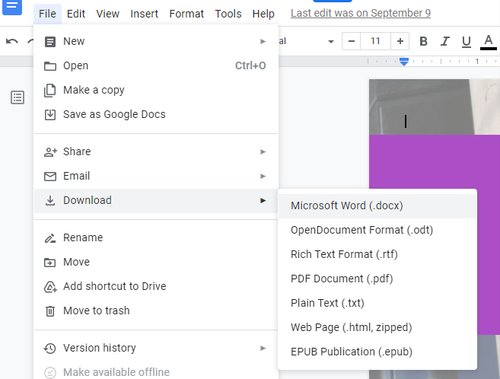This screenshot has width=500, height=379.
Task: Click the Move to trash bin icon
Action: pyautogui.click(x=50, y=311)
